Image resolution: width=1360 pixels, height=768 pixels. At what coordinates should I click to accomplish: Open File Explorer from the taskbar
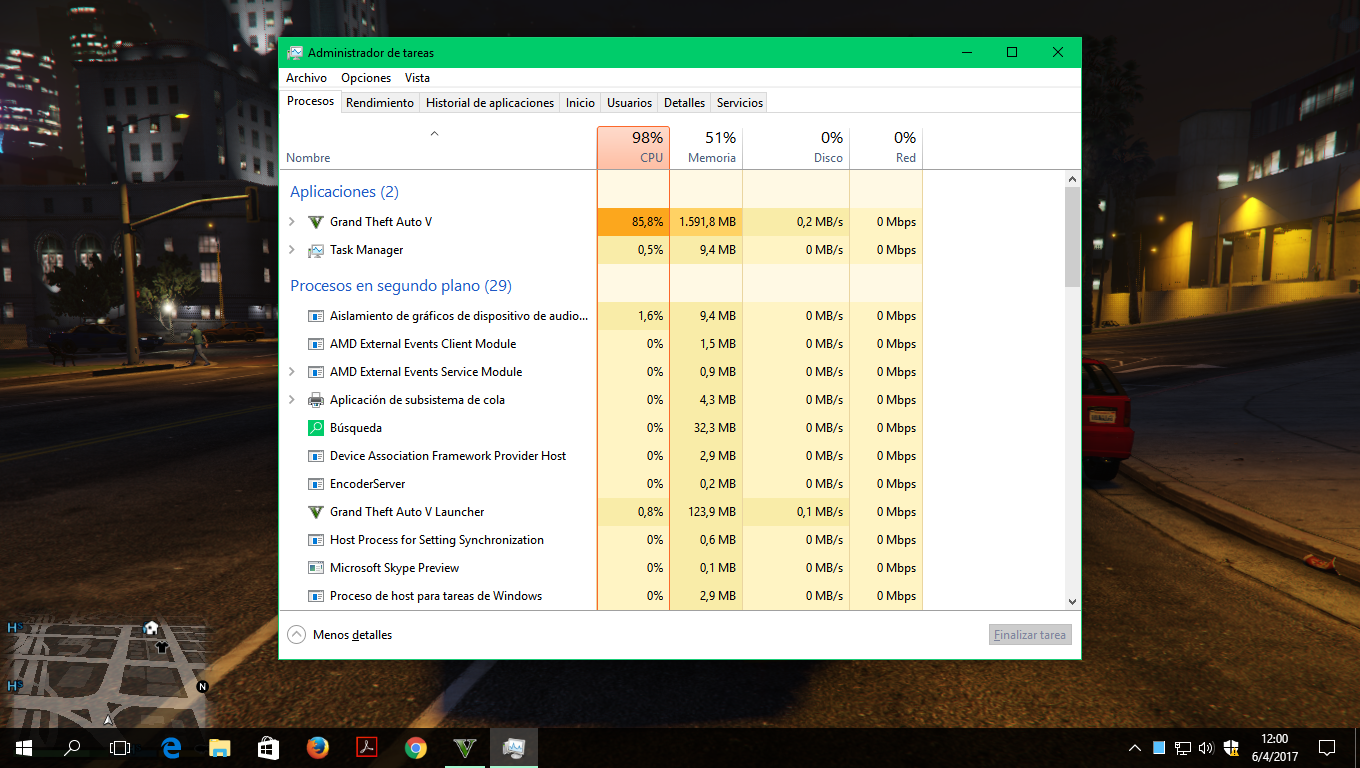[220, 748]
